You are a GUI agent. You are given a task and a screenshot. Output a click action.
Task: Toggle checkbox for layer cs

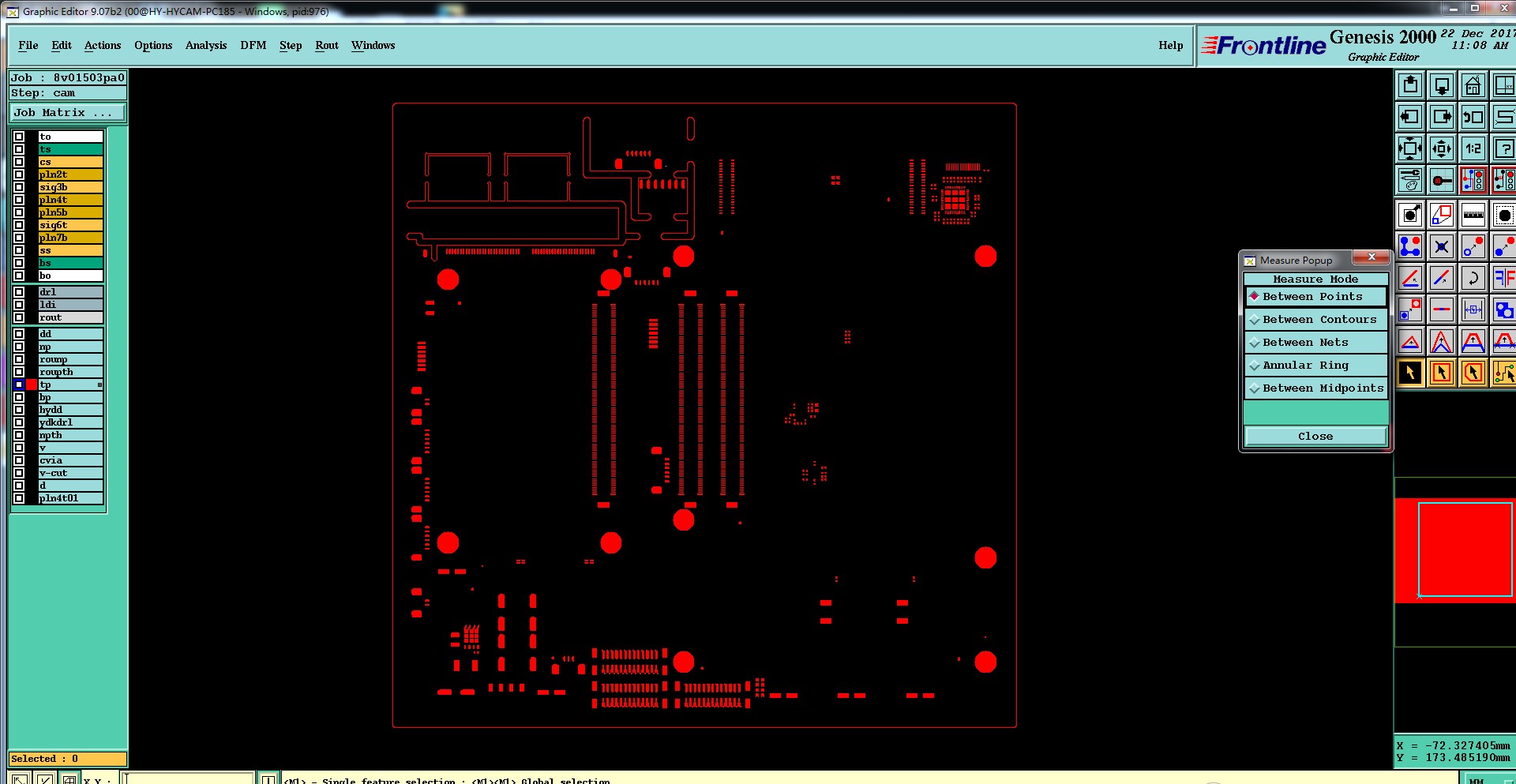tap(19, 162)
